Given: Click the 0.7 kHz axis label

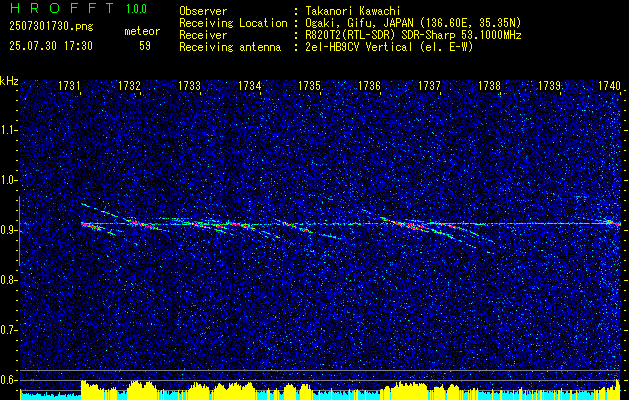Looking at the screenshot, I should pos(9,330).
